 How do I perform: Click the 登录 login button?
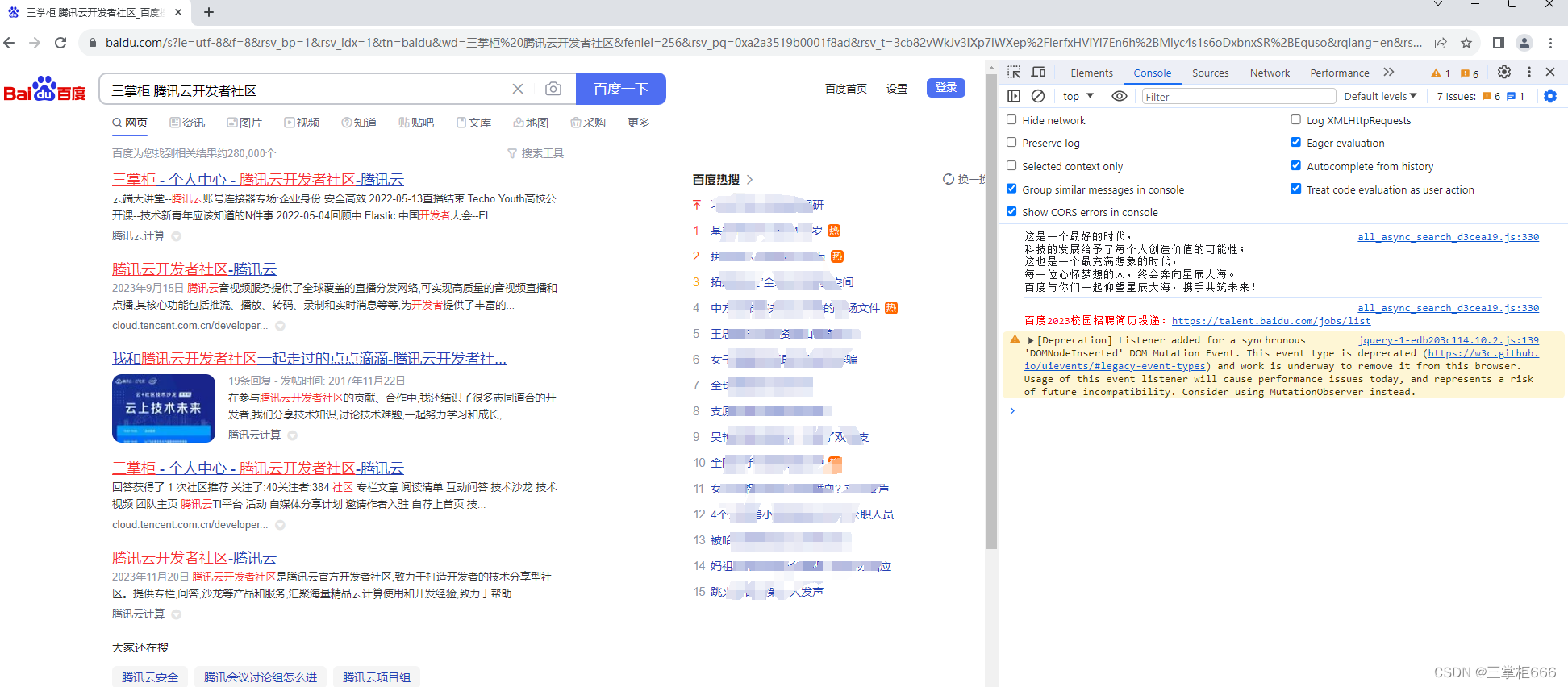(x=946, y=88)
